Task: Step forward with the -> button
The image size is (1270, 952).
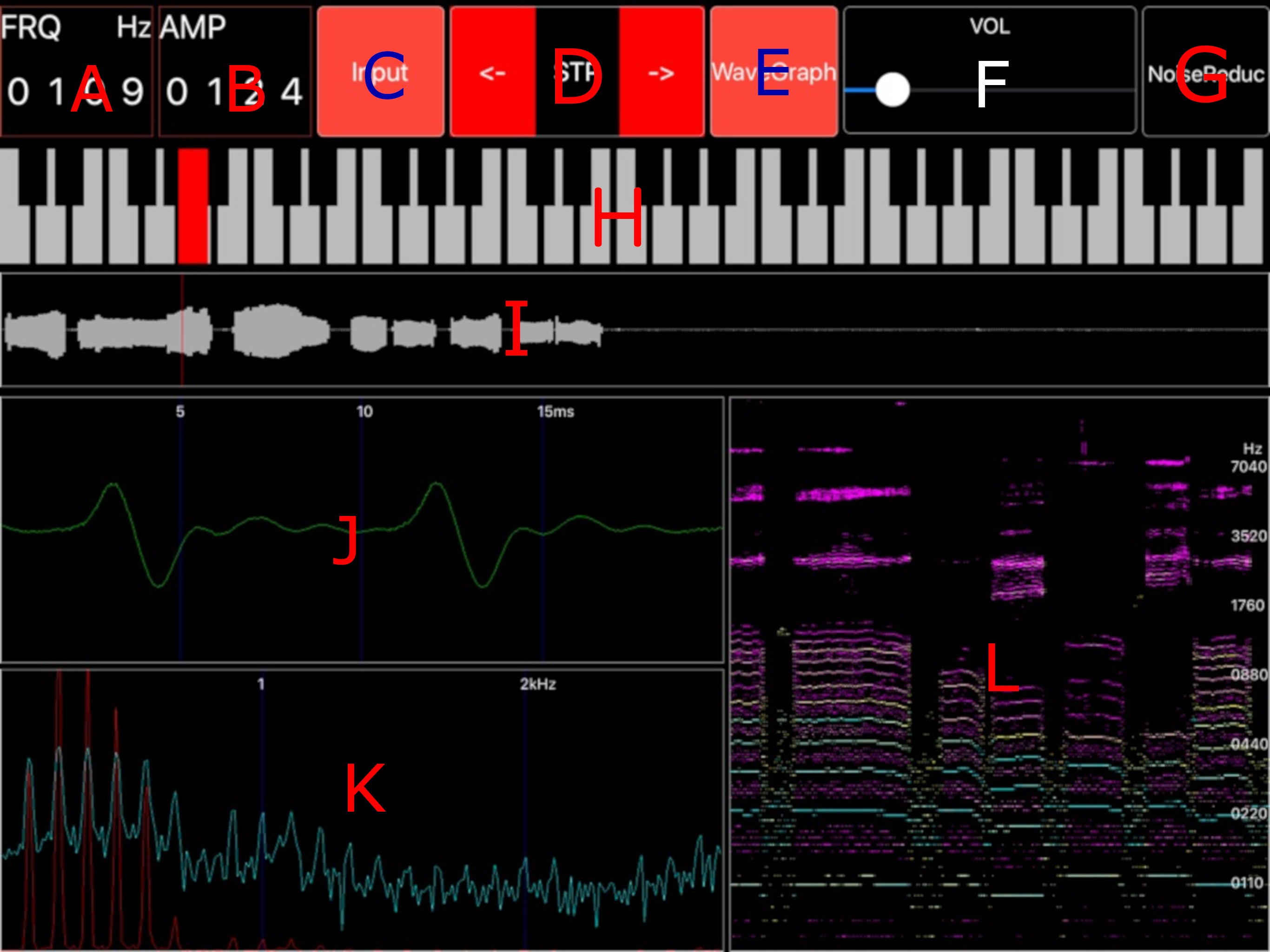Action: [661, 72]
